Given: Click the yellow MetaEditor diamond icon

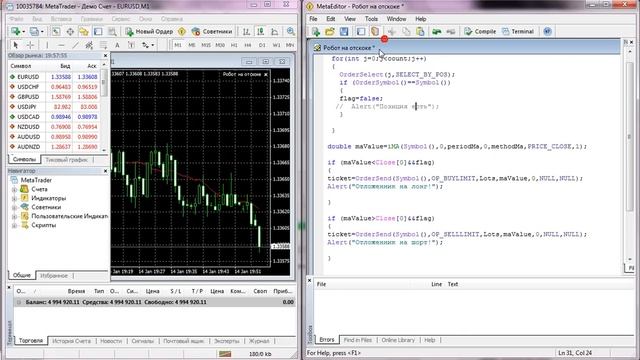Looking at the screenshot, I should tap(182, 31).
